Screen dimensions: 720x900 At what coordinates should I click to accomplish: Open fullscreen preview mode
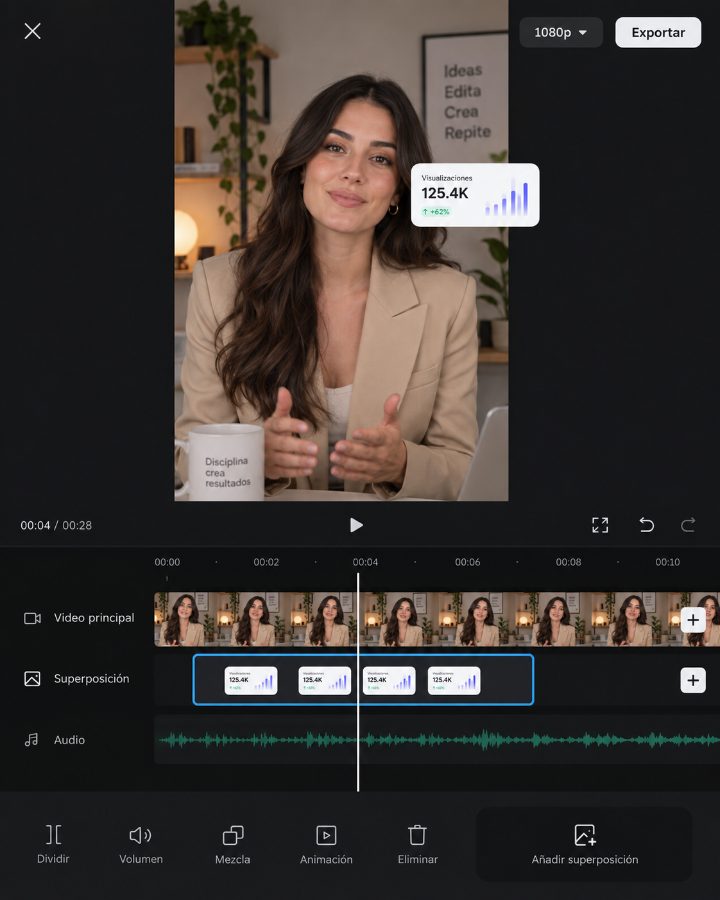click(x=600, y=525)
